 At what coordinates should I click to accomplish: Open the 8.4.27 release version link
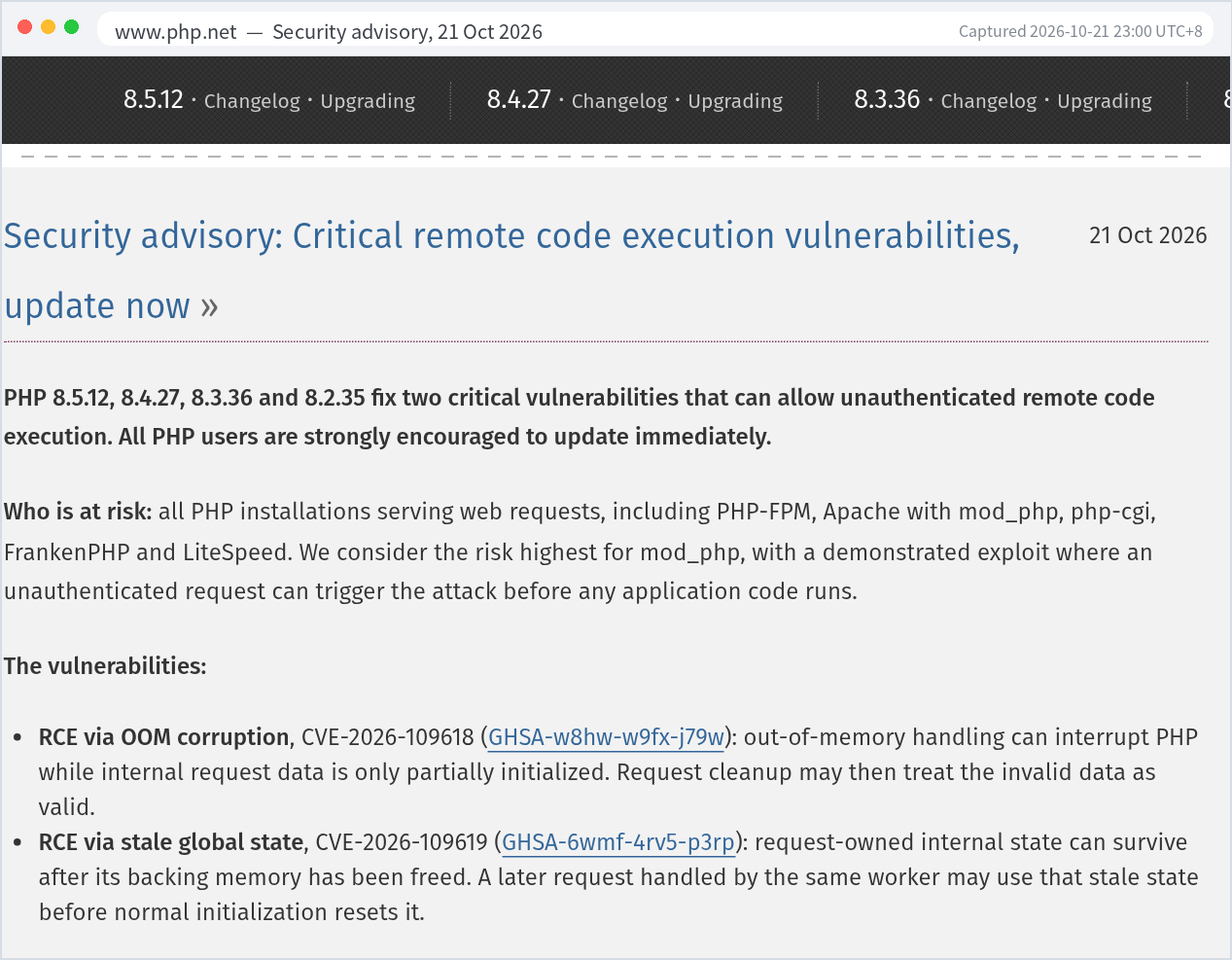pos(519,100)
